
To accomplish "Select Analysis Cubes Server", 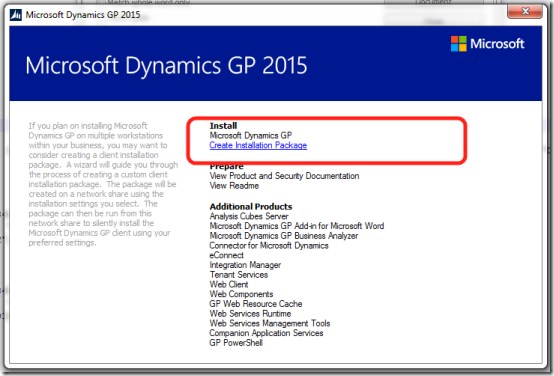I will click(x=249, y=216).
